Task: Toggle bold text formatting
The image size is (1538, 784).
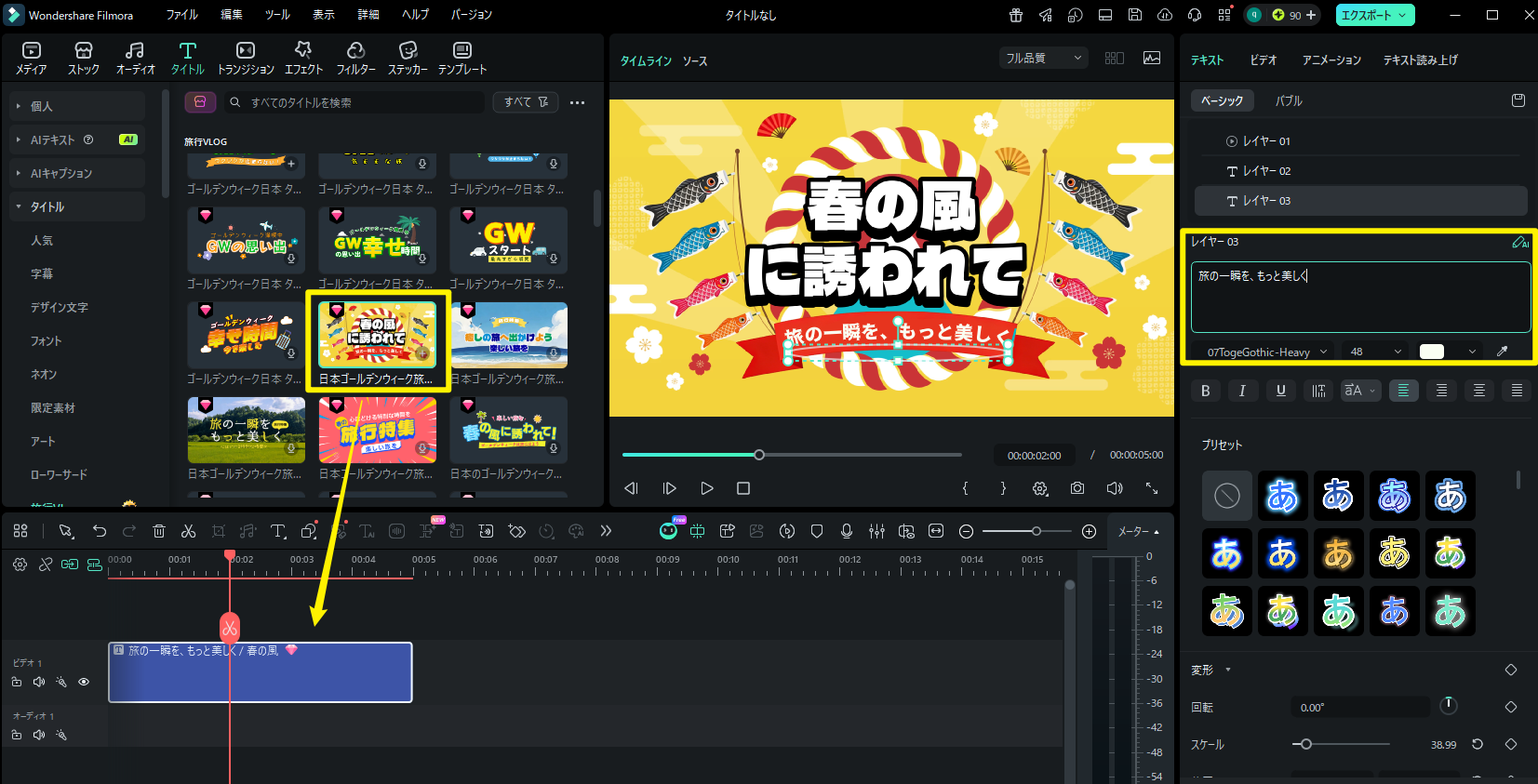Action: click(x=1206, y=391)
